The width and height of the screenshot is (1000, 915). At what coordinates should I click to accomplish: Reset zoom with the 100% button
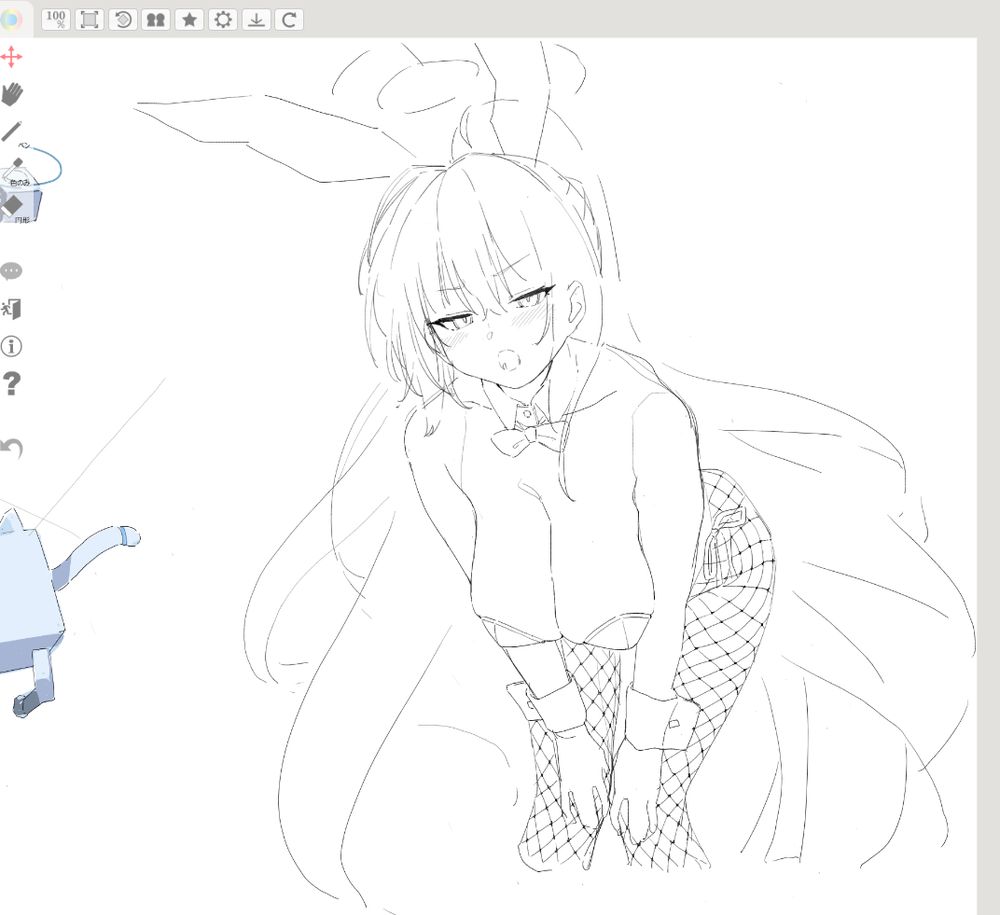click(56, 20)
